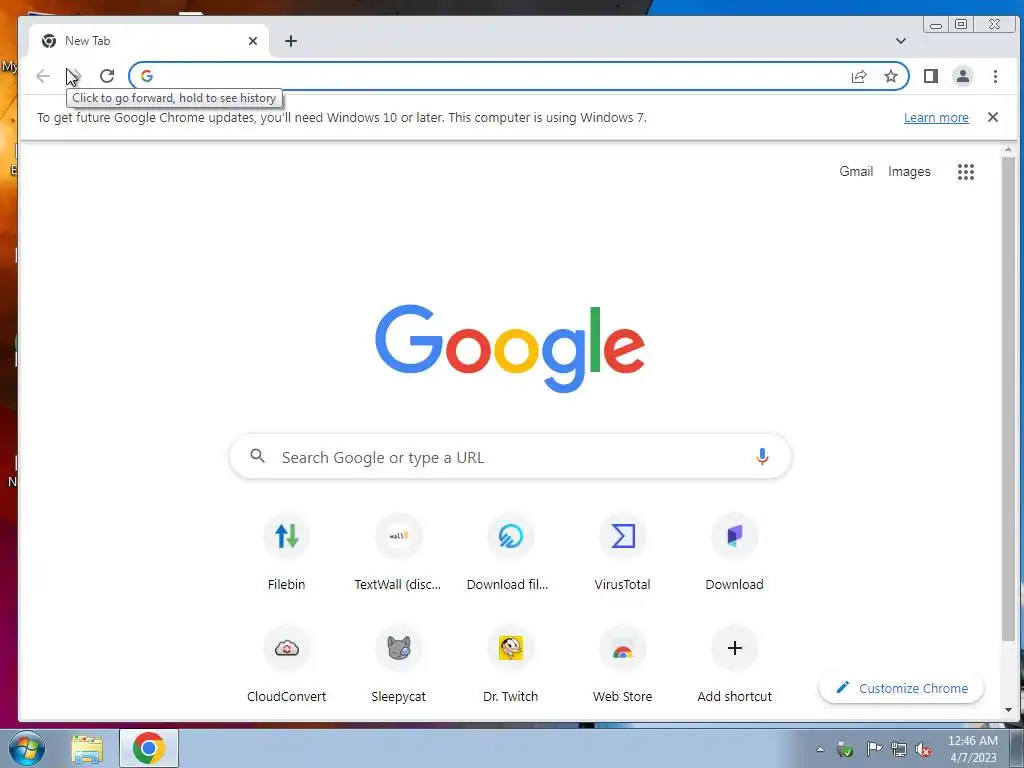Open the side panel icon
The image size is (1024, 768).
click(931, 76)
